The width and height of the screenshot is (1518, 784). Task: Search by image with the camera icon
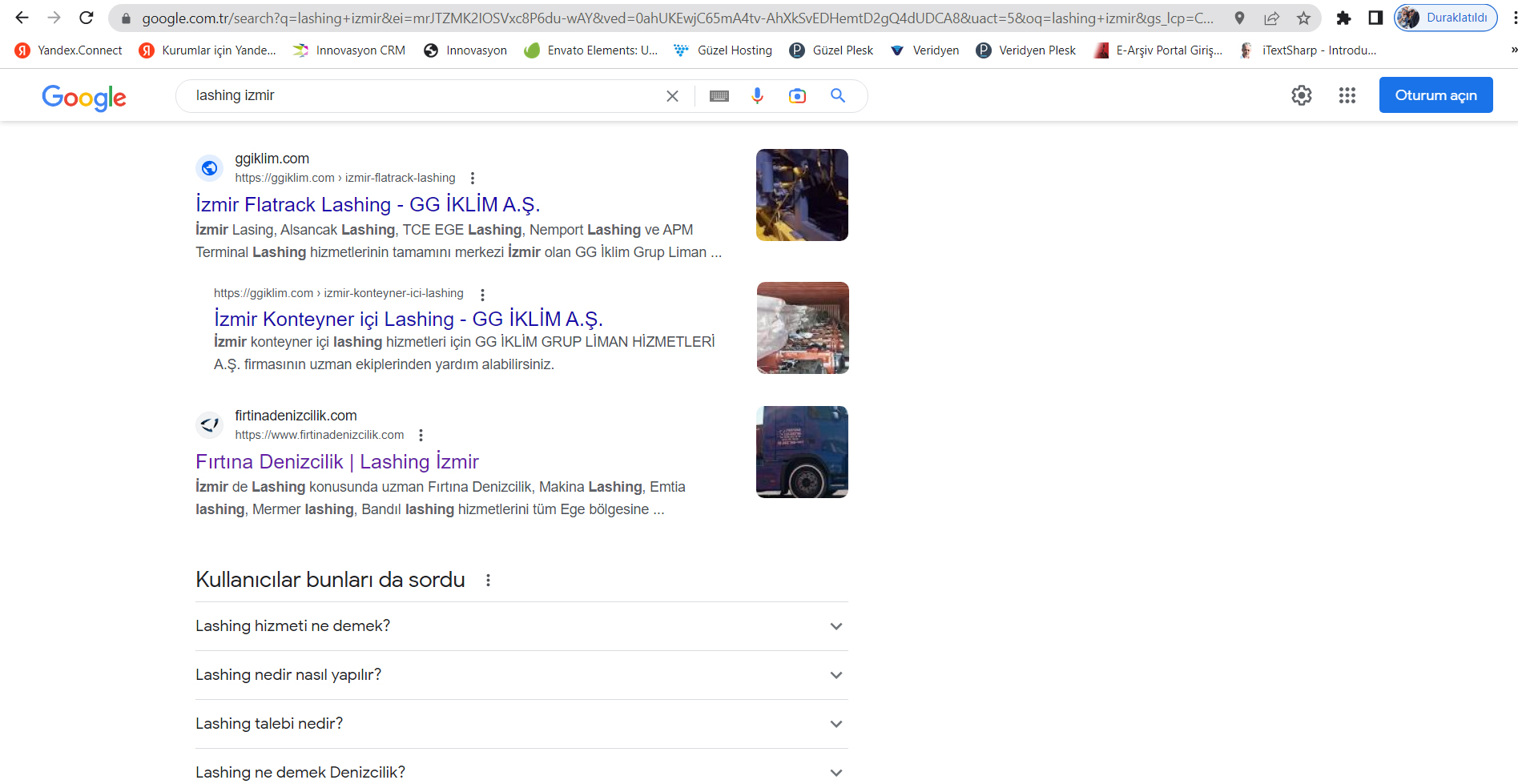(x=797, y=96)
